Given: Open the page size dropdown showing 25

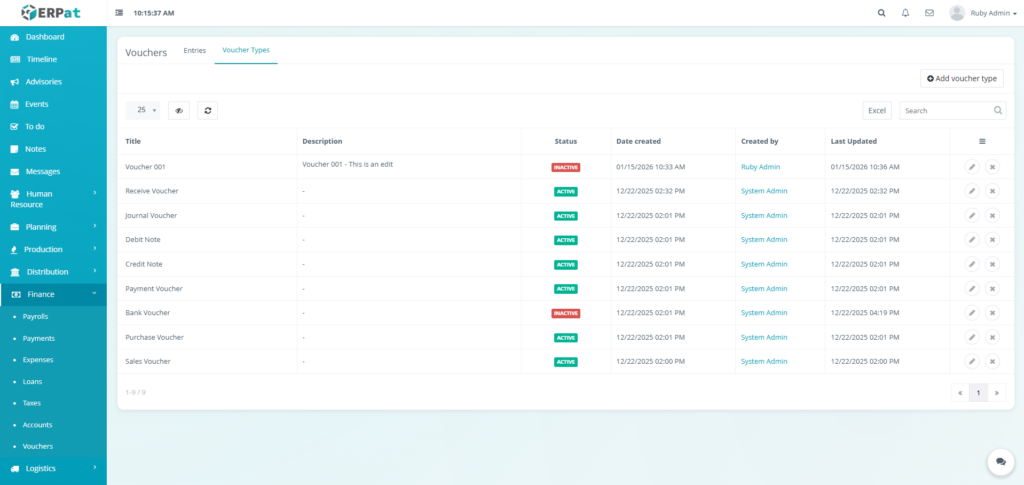Looking at the screenshot, I should pos(147,111).
